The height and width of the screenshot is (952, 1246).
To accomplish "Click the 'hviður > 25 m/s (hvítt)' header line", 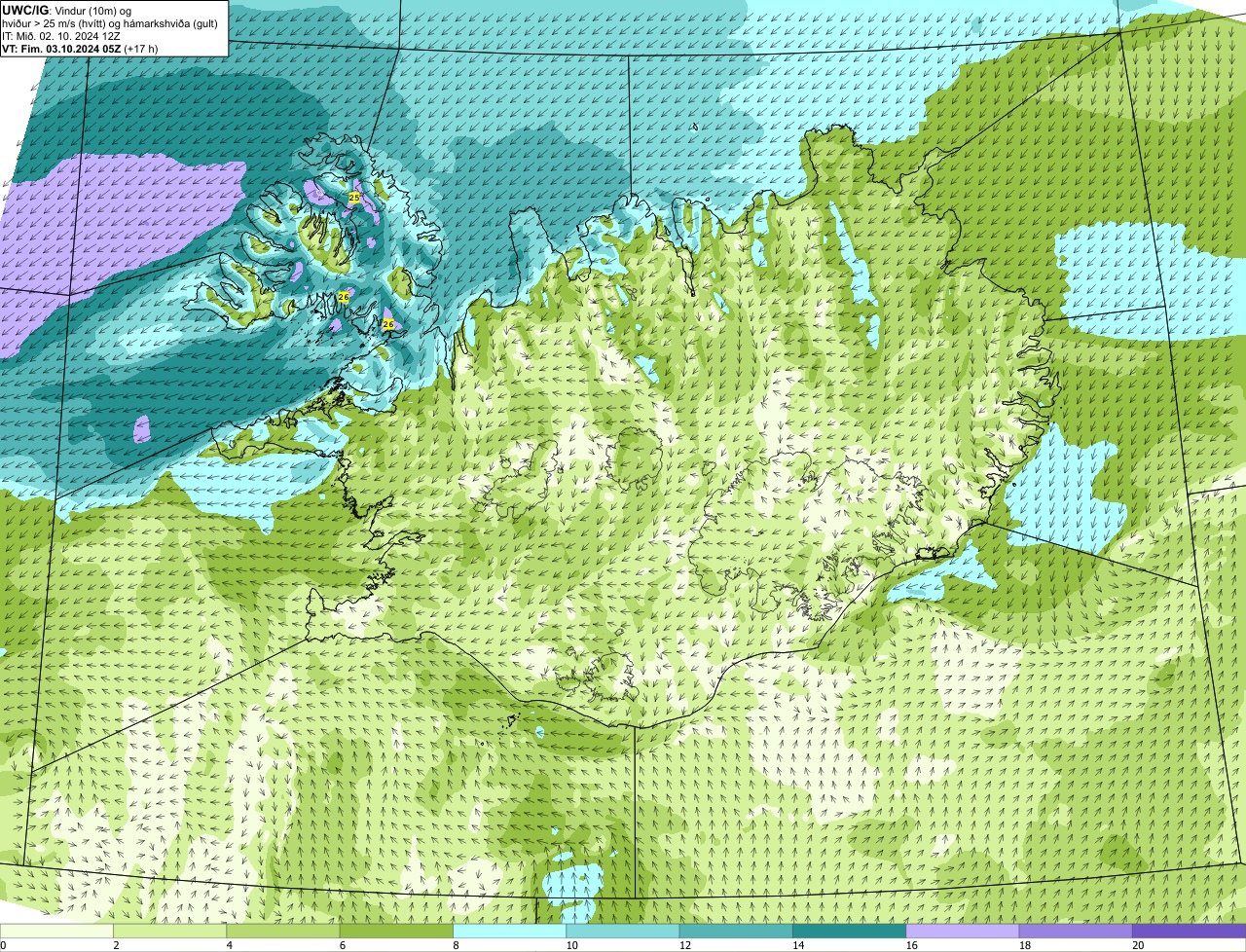I will point(109,22).
